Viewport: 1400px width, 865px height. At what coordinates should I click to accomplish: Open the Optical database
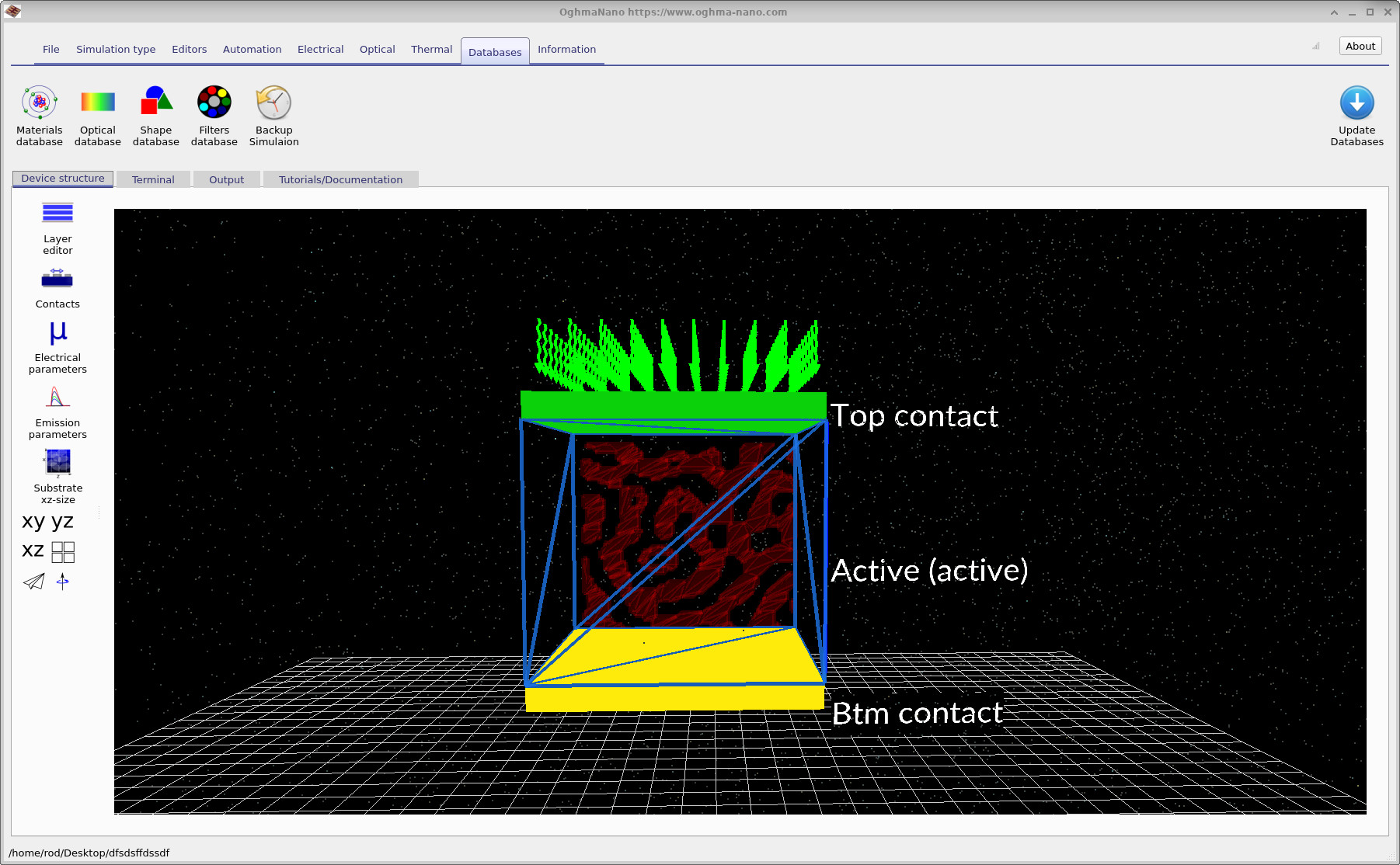(x=97, y=115)
